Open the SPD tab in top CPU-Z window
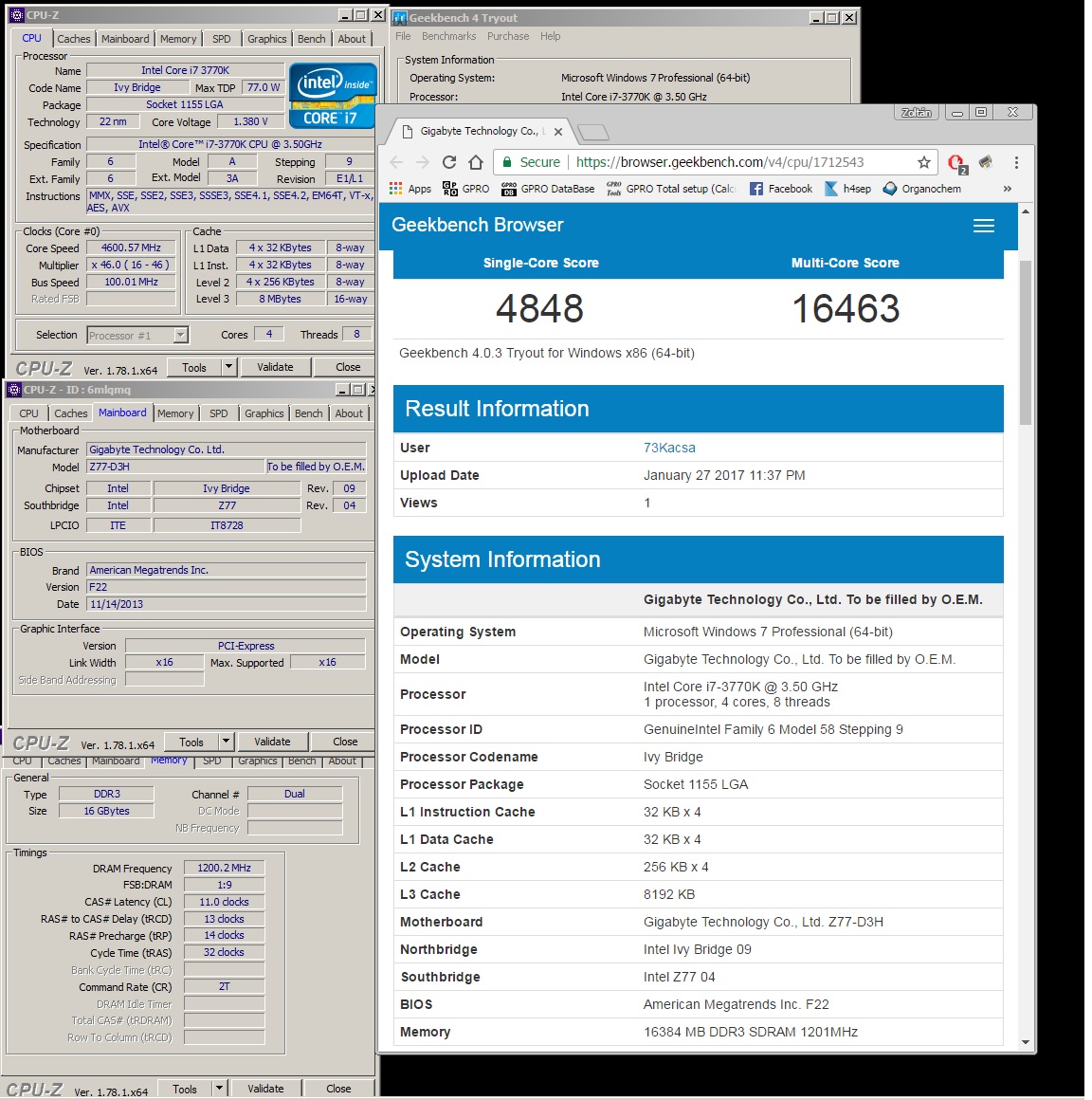This screenshot has width=1092, height=1100. (x=222, y=39)
